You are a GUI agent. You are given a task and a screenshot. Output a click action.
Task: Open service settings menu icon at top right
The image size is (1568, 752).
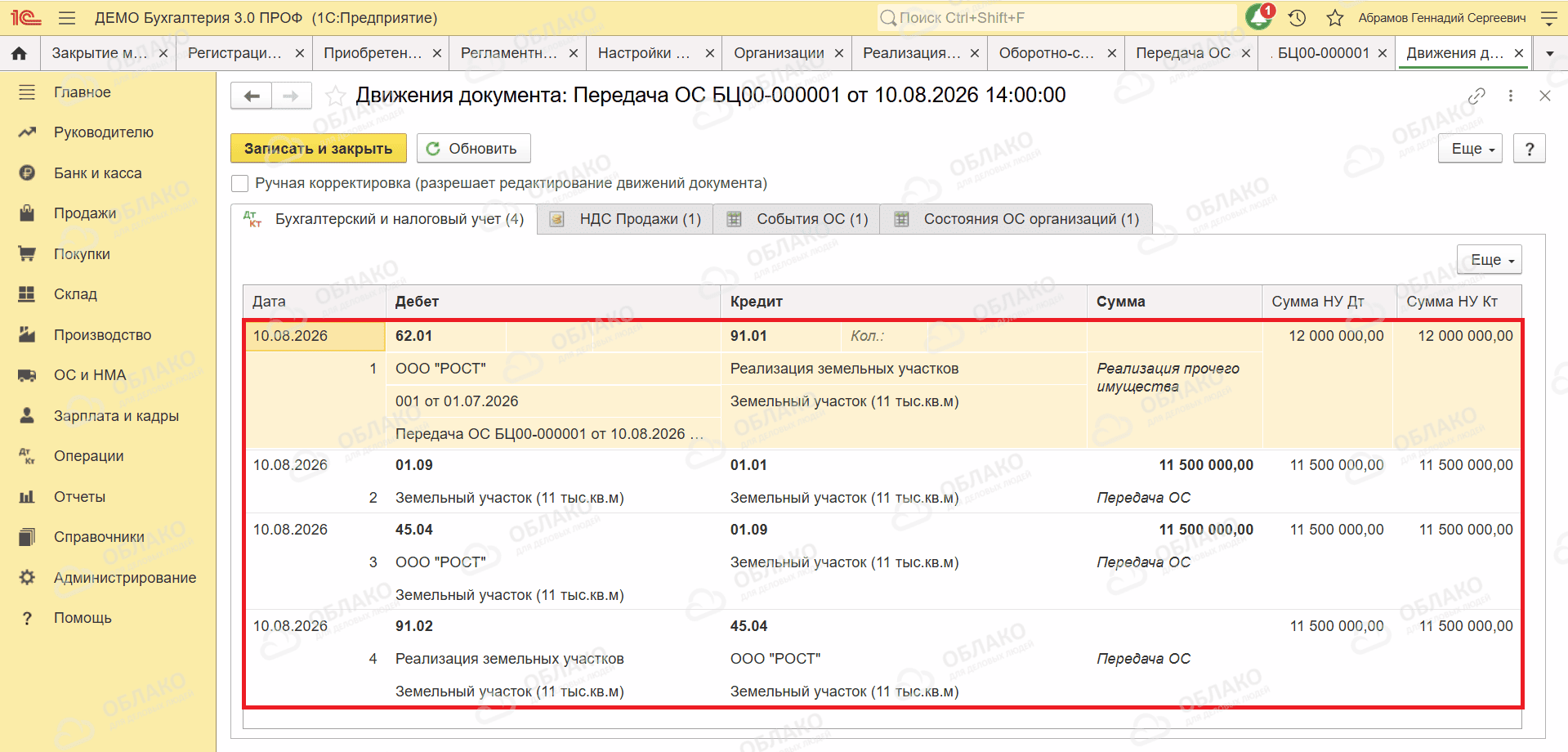click(1548, 18)
